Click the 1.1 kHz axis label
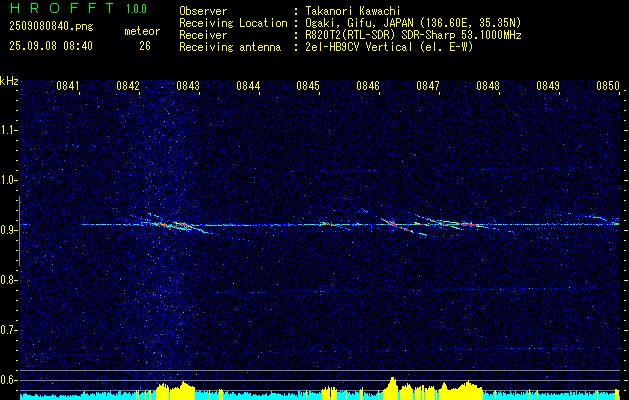Screen dimensions: 629x400 tap(9, 130)
